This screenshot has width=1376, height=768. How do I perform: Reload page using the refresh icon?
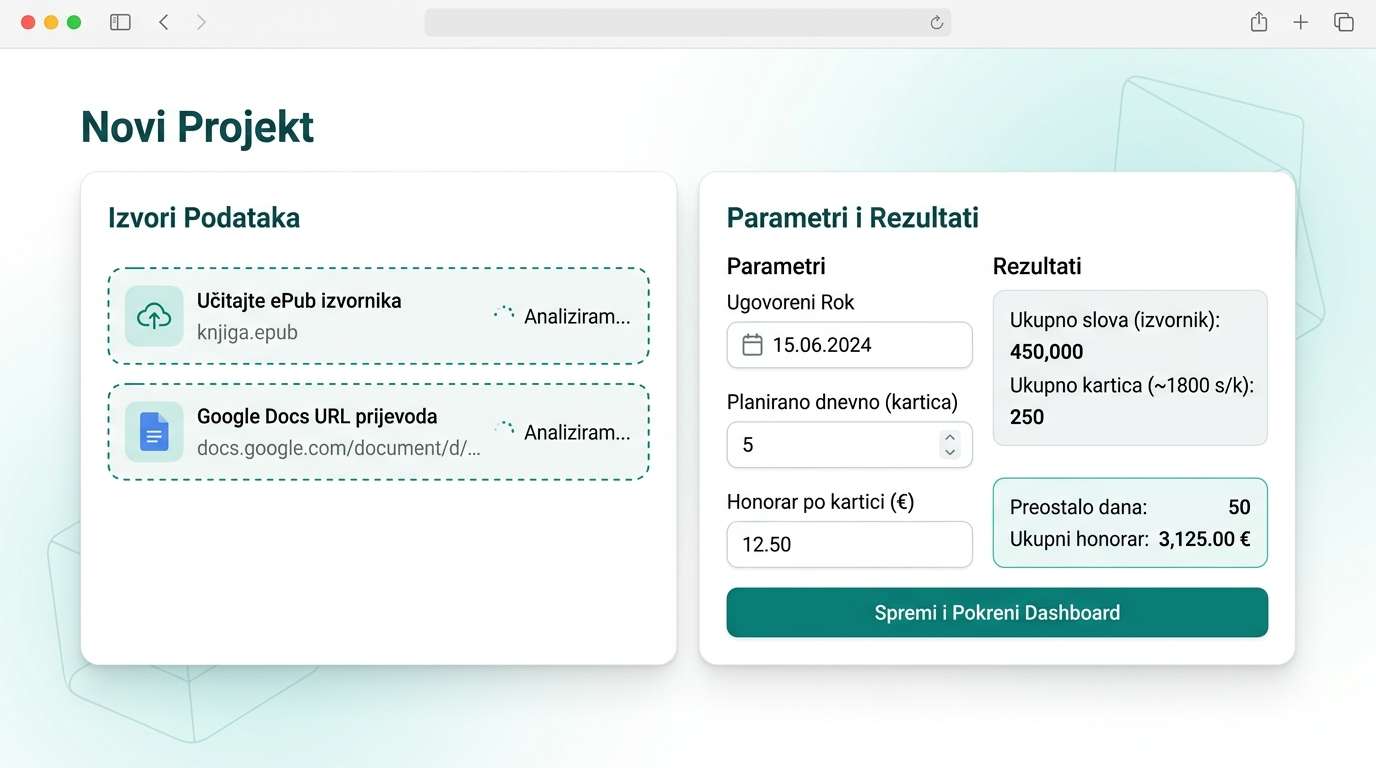(x=937, y=22)
